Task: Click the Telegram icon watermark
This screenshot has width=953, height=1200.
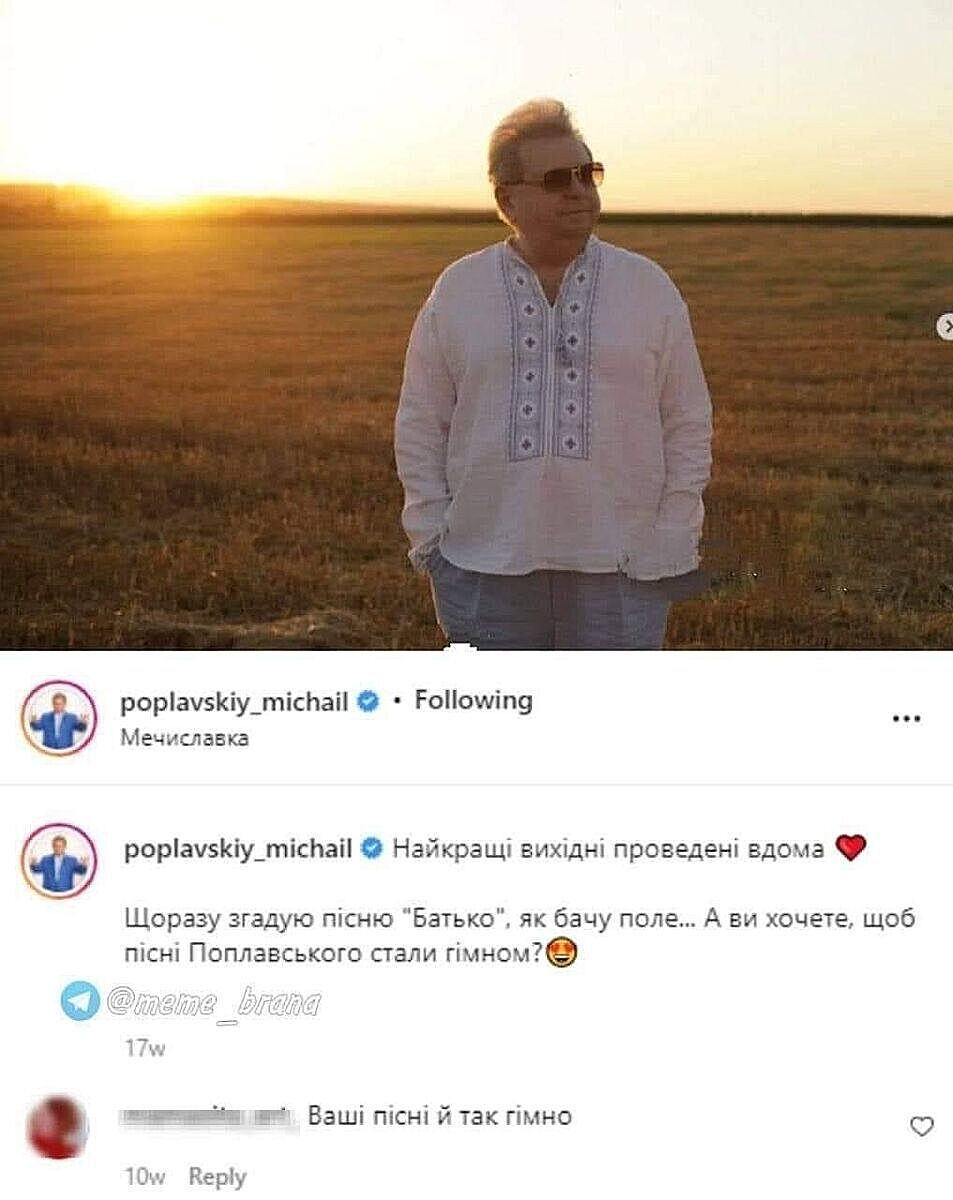Action: click(80, 1001)
